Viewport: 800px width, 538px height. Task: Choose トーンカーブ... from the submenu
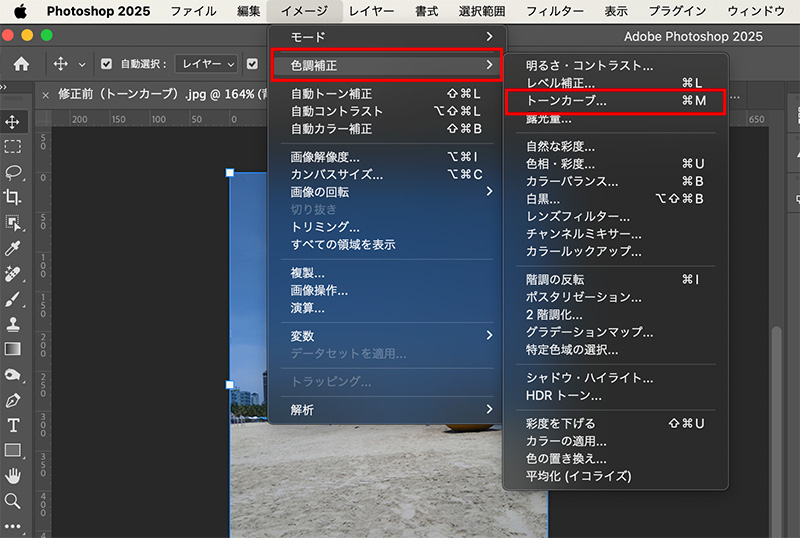tap(615, 101)
